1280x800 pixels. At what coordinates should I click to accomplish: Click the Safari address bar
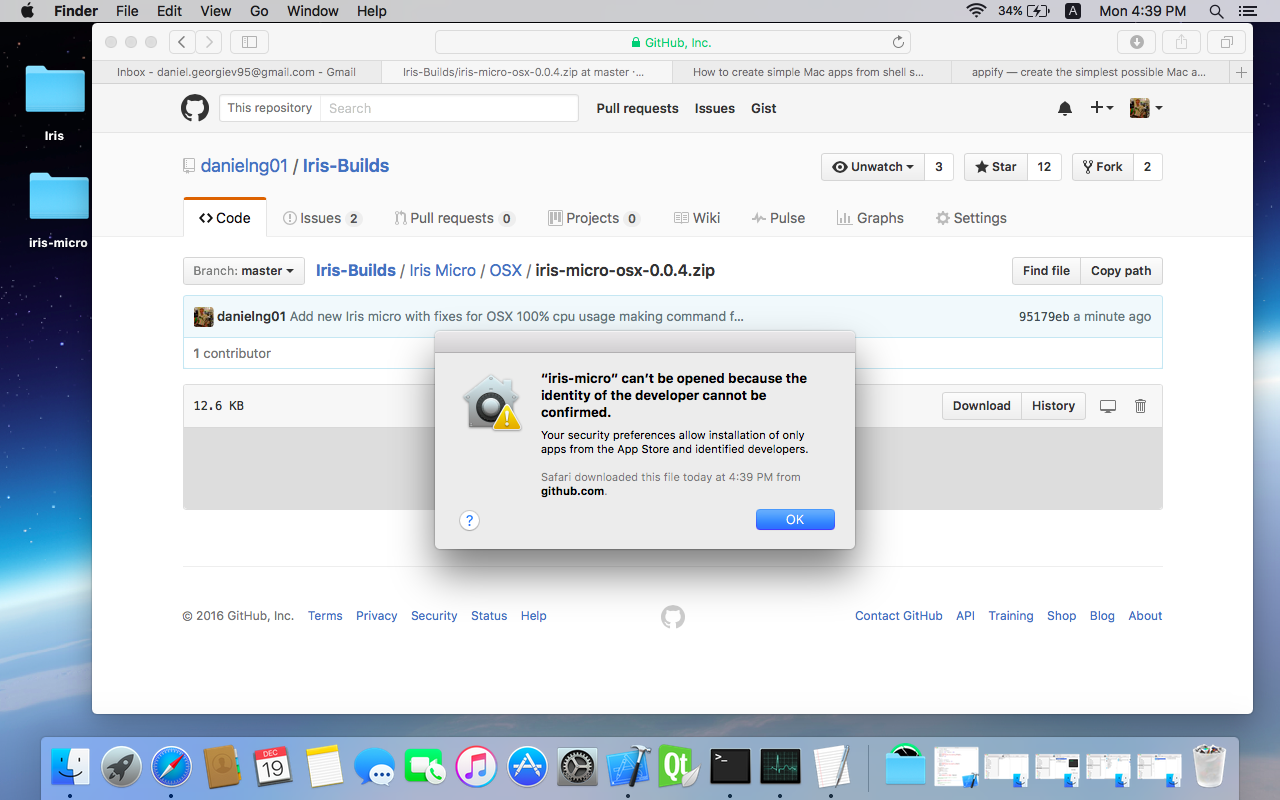coord(672,42)
